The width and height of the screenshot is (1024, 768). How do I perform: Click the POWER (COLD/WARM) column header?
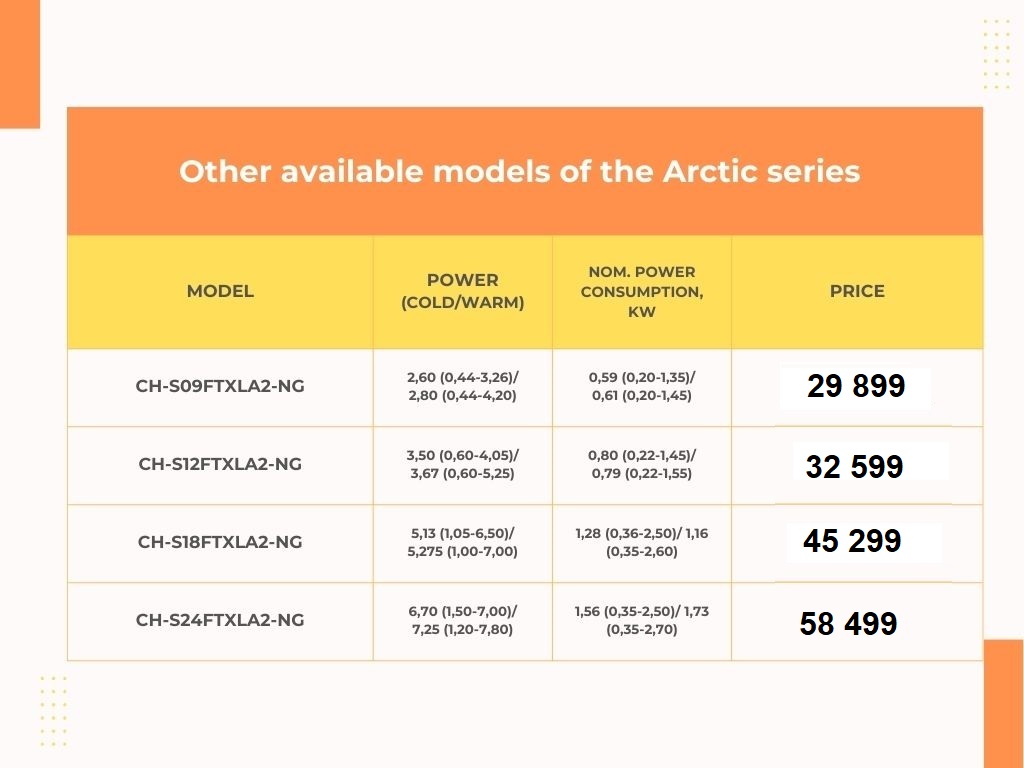pyautogui.click(x=462, y=291)
